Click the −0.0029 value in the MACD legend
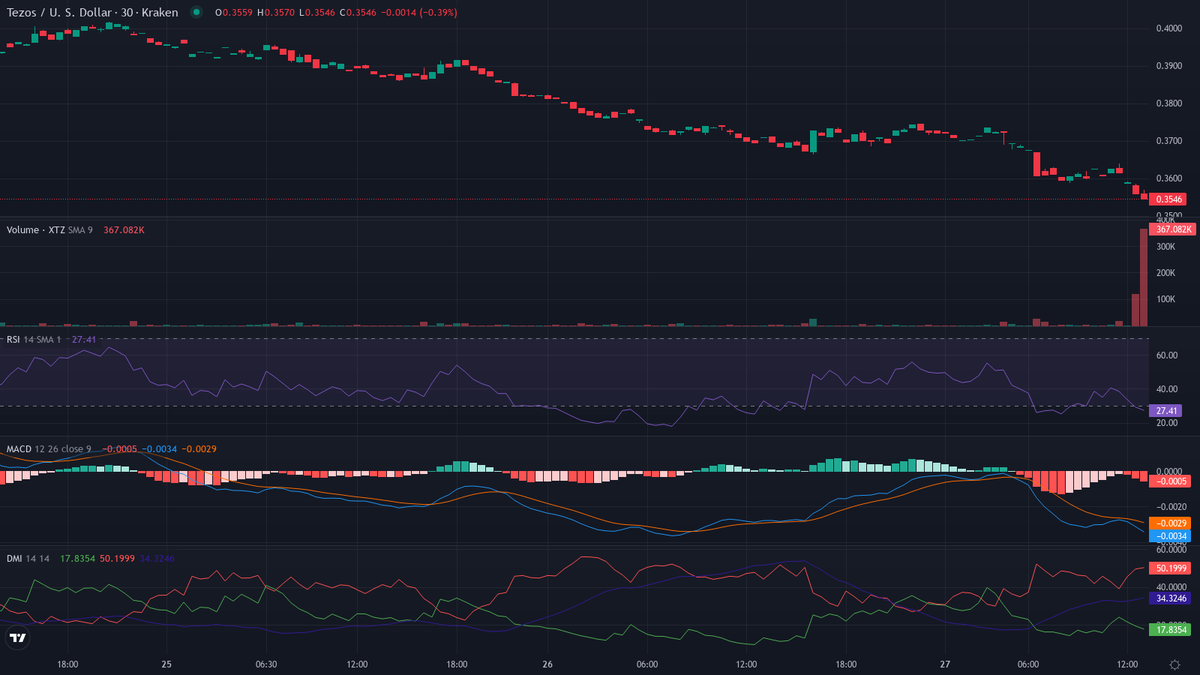Screen dimensions: 1200x675 pyautogui.click(x=199, y=449)
